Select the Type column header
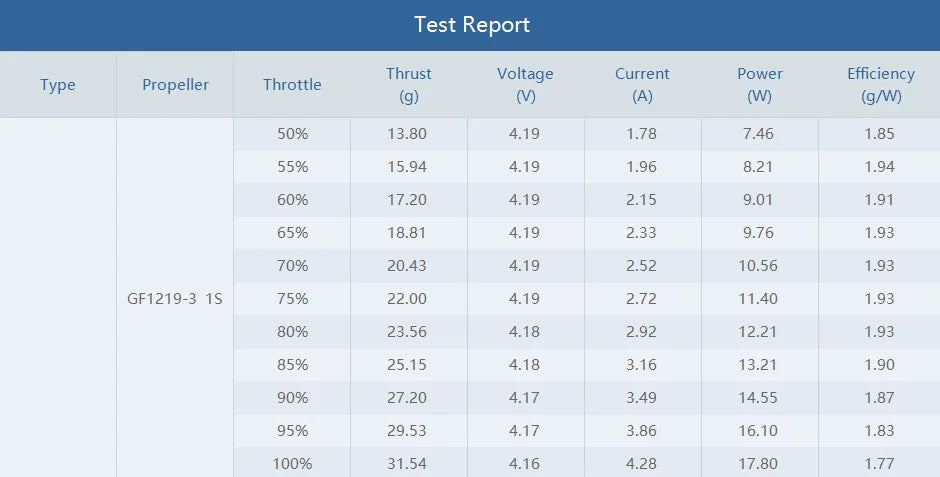 coord(58,85)
